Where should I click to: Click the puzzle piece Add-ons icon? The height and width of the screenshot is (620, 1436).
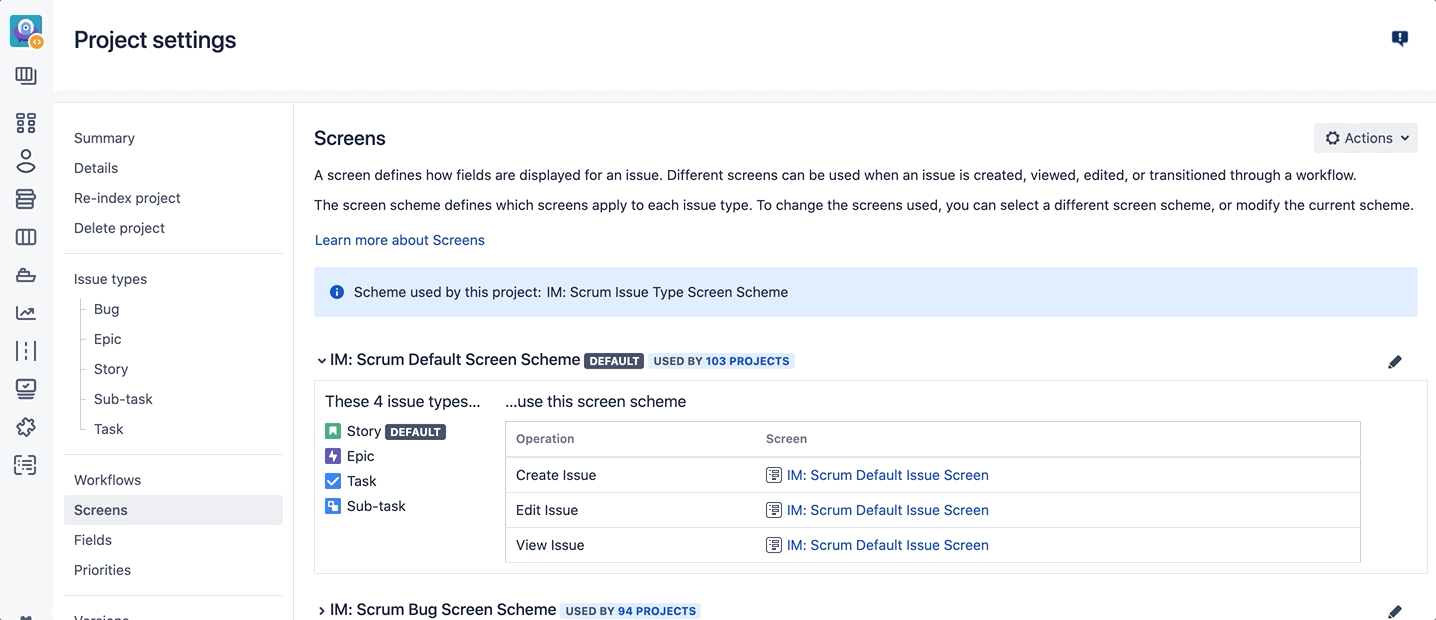[x=26, y=427]
